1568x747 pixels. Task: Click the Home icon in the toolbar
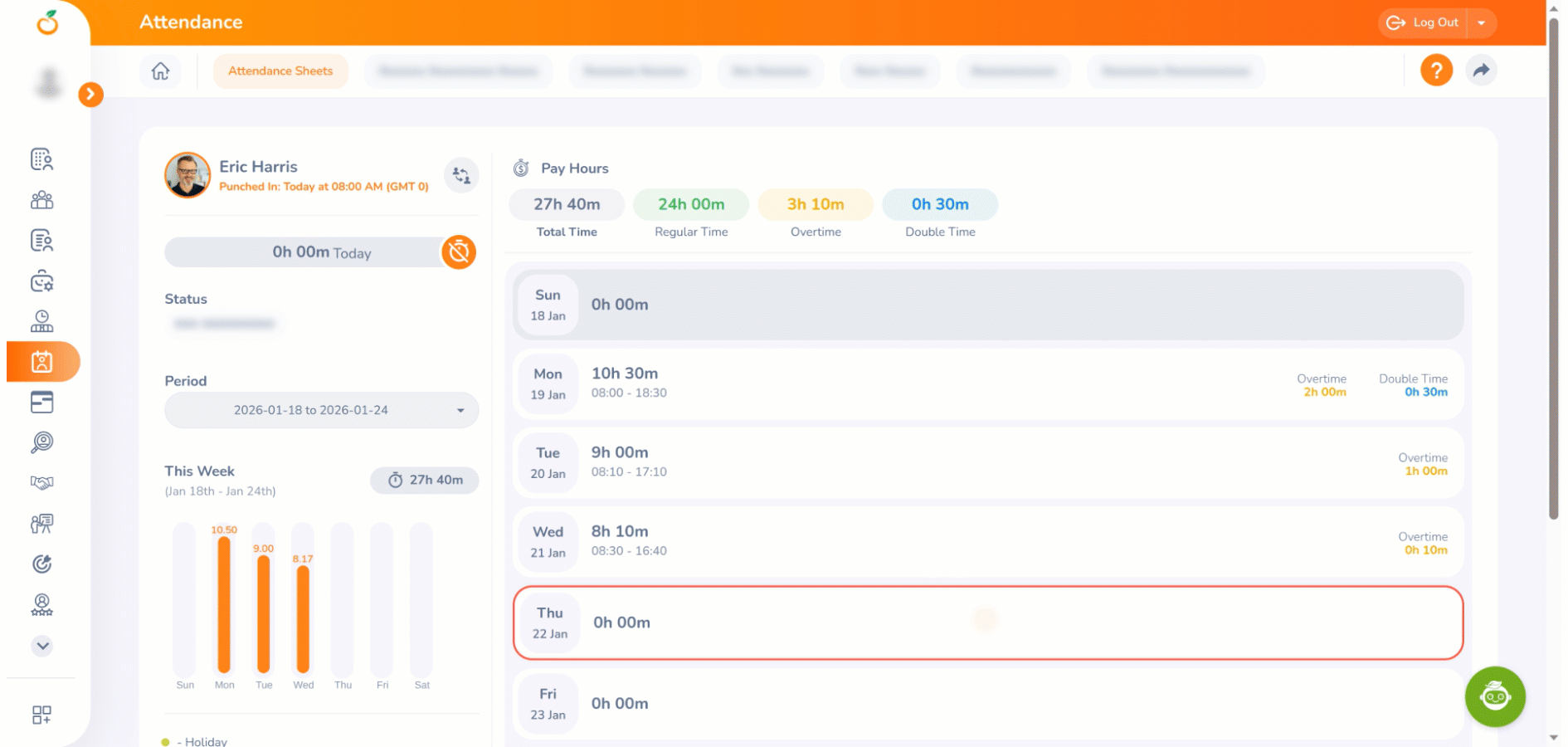click(160, 71)
